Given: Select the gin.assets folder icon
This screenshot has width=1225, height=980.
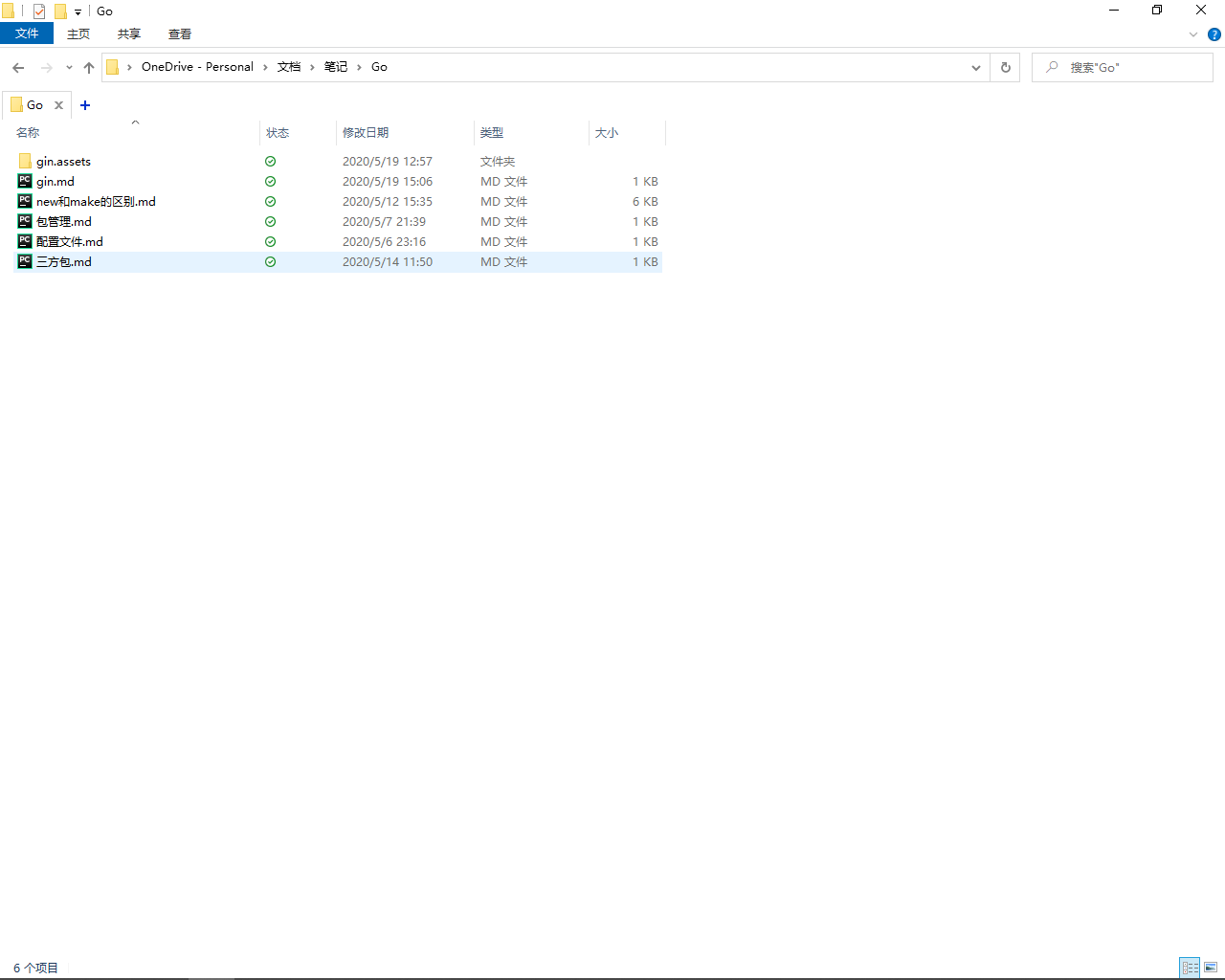Looking at the screenshot, I should click(25, 161).
